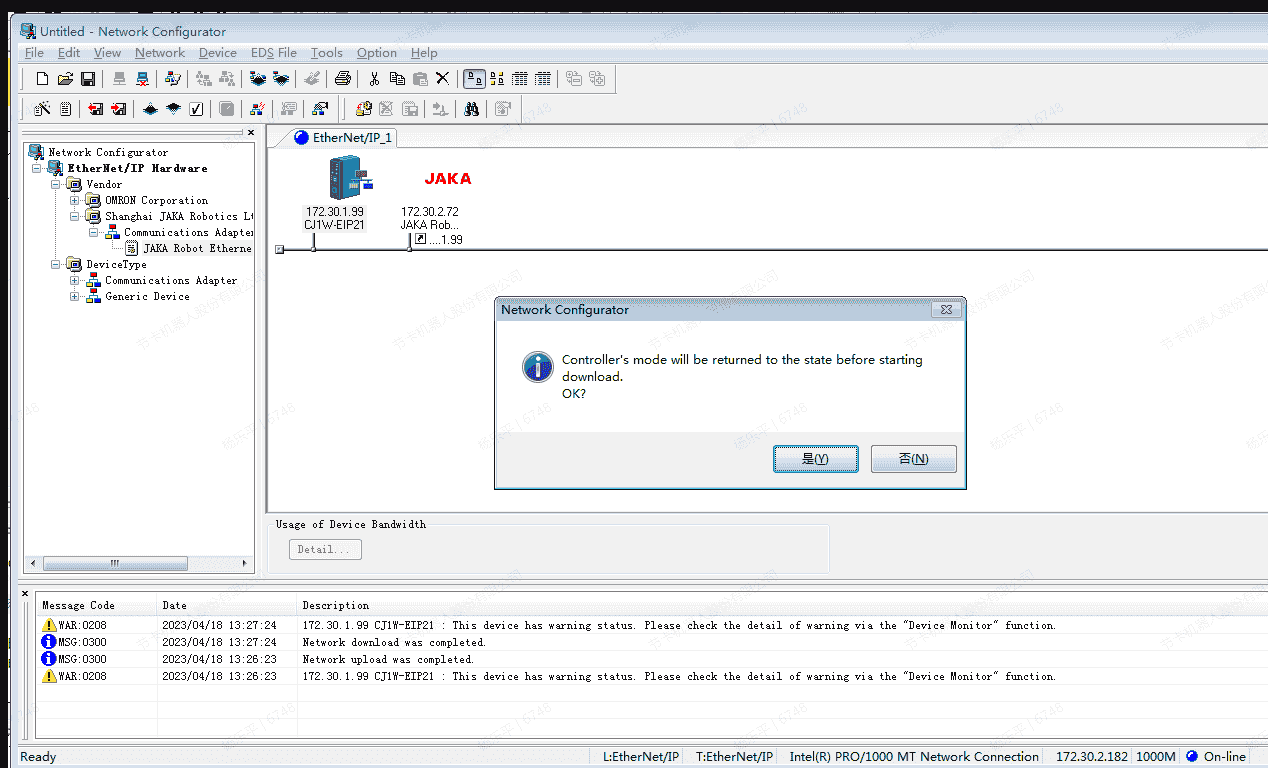Viewport: 1268px width, 768px height.
Task: Expand the OMRON Corporation tree node
Action: [x=74, y=200]
